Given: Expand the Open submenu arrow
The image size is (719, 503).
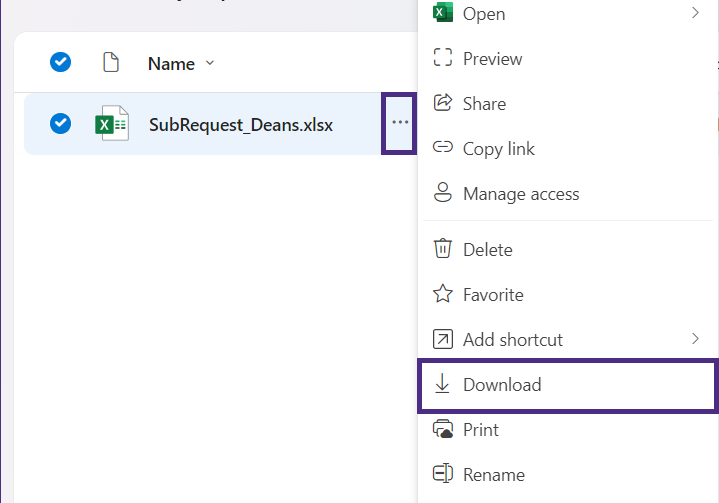Looking at the screenshot, I should [x=695, y=13].
